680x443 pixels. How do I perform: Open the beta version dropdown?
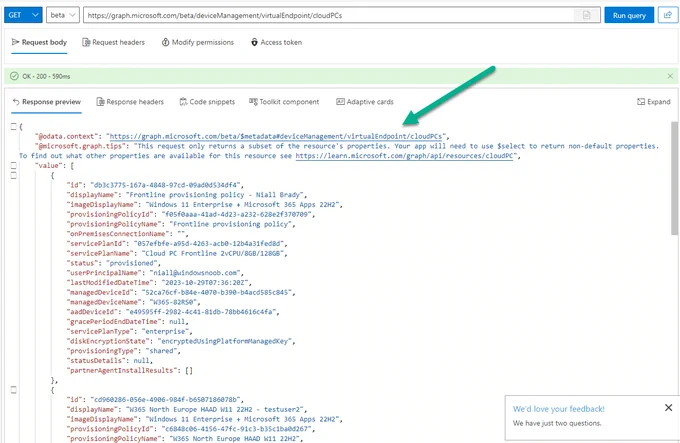[x=63, y=15]
